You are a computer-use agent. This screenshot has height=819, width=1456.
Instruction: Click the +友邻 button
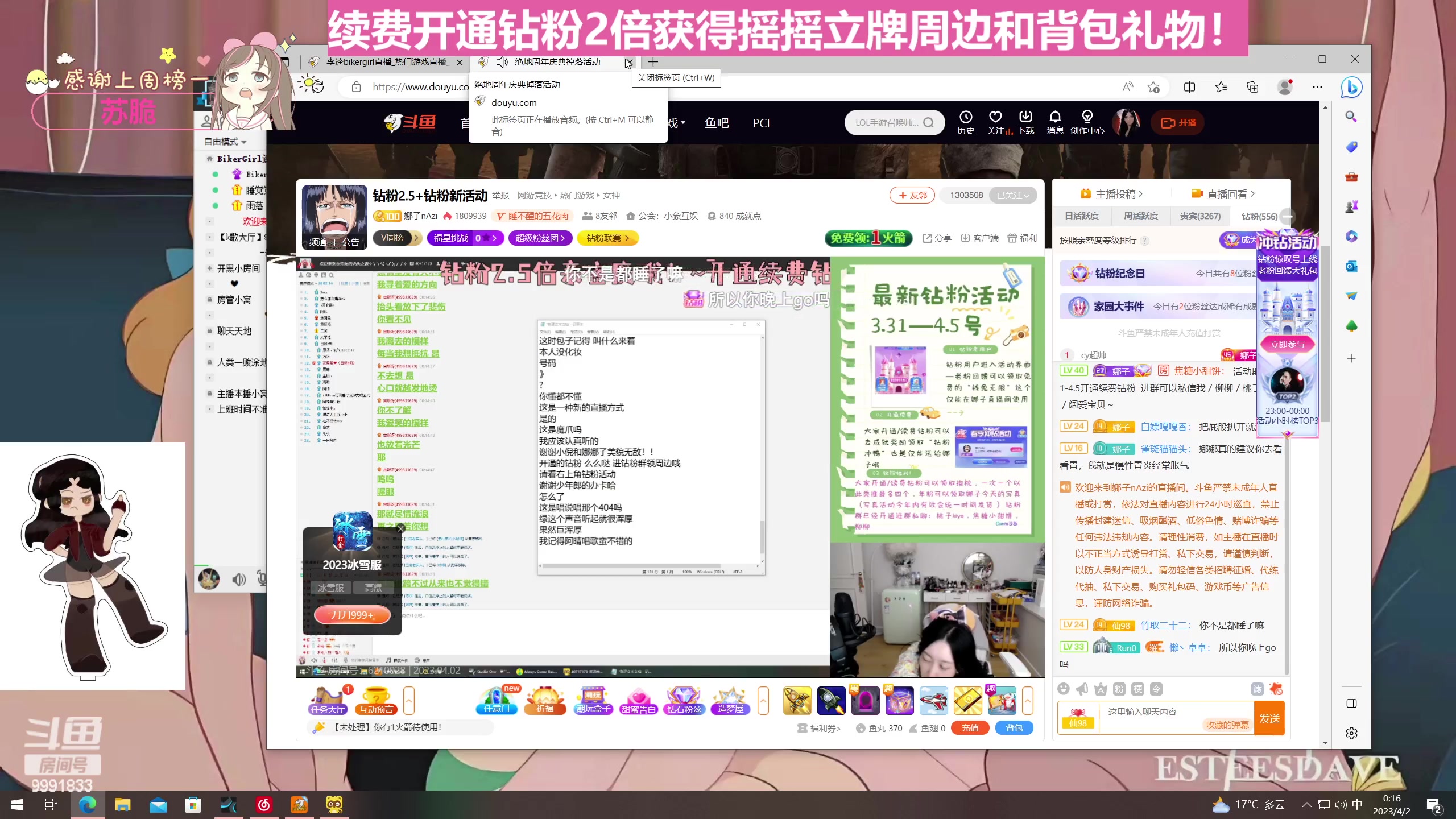pyautogui.click(x=912, y=195)
